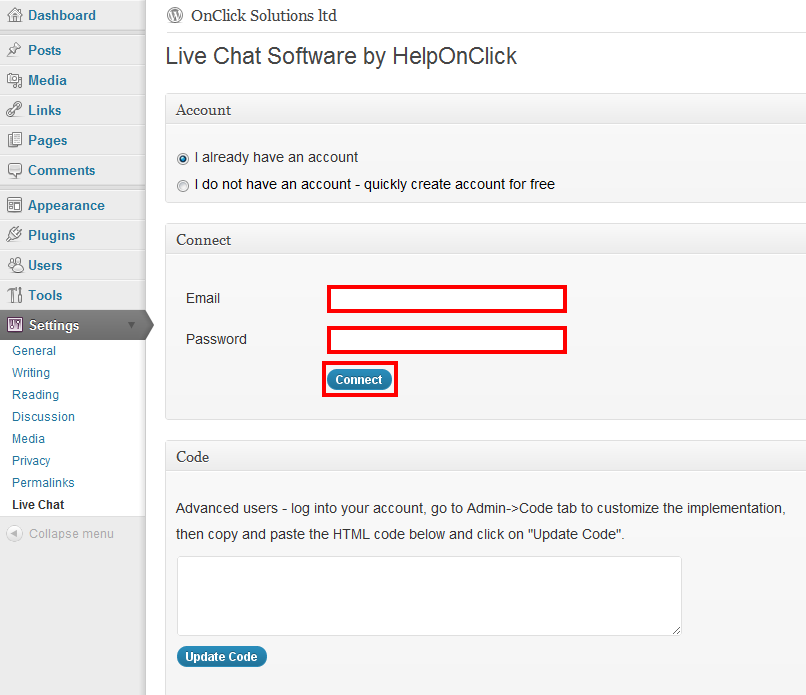Go to Reading settings
Screen dimensions: 806x695
(x=35, y=395)
